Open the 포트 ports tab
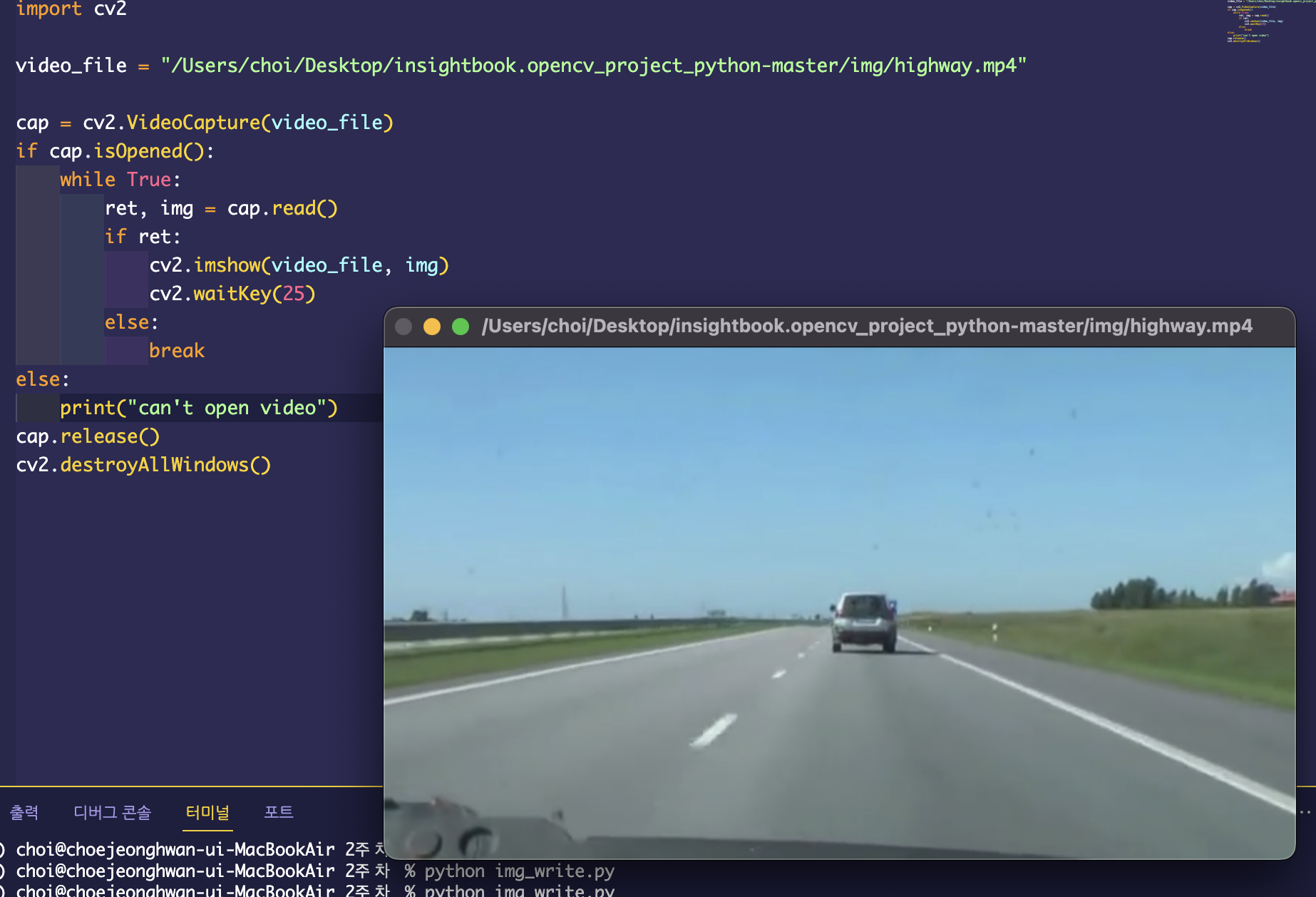This screenshot has width=1316, height=897. click(279, 812)
